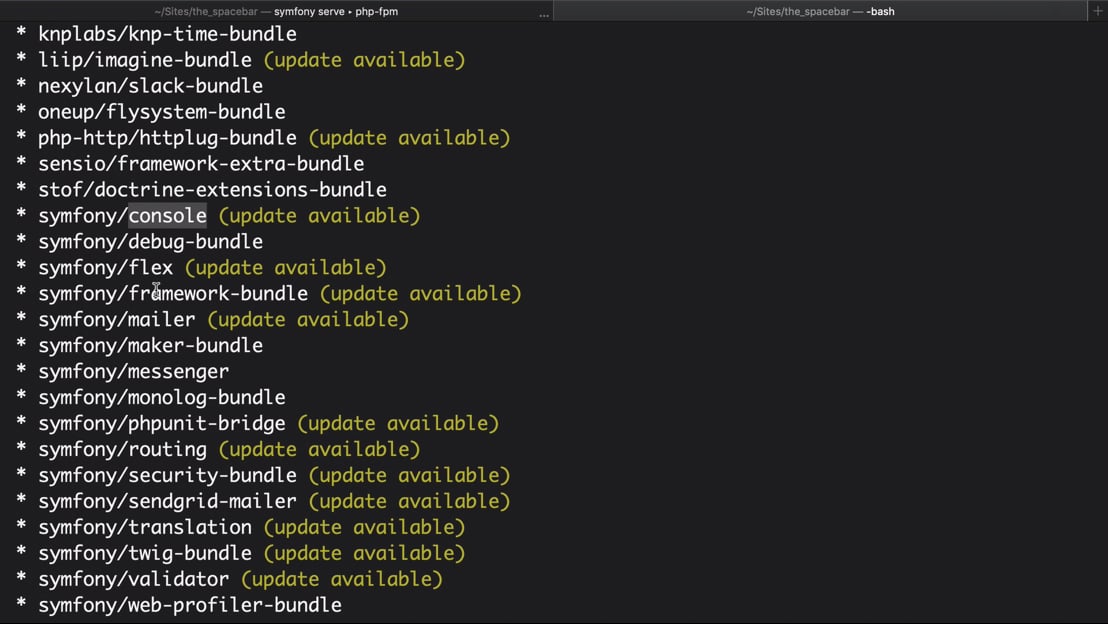Click the php-http/httplug-bundle package name

[167, 138]
